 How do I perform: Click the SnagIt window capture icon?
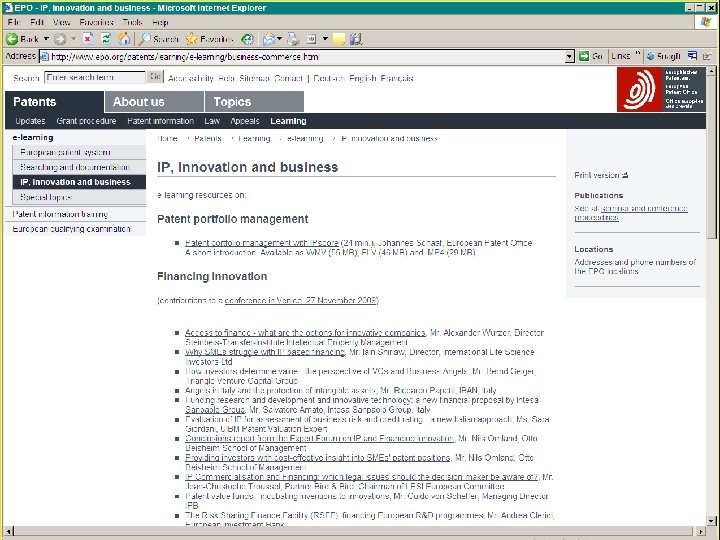tap(692, 56)
